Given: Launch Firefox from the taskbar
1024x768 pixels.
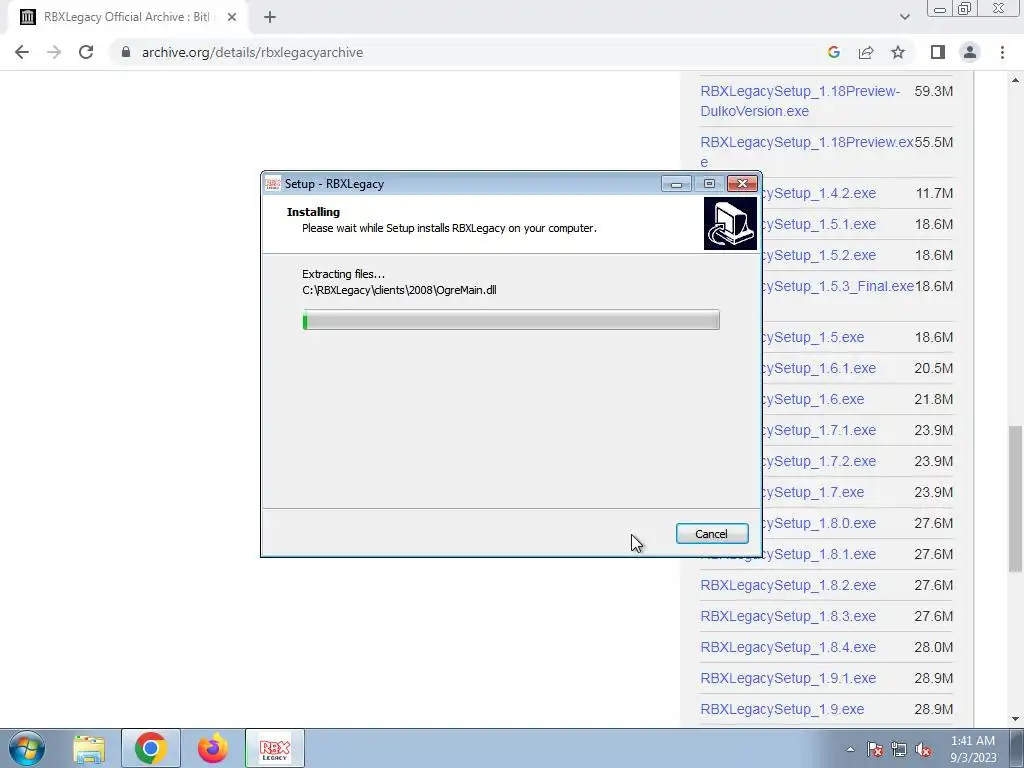Looking at the screenshot, I should coord(213,748).
